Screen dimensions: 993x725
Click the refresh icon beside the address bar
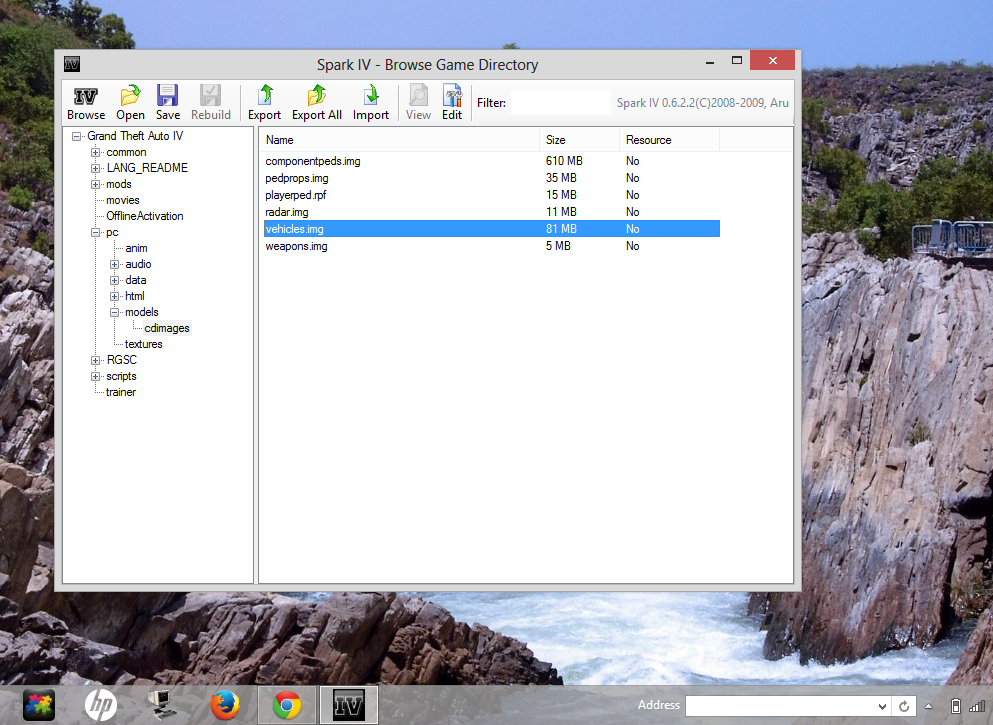903,705
